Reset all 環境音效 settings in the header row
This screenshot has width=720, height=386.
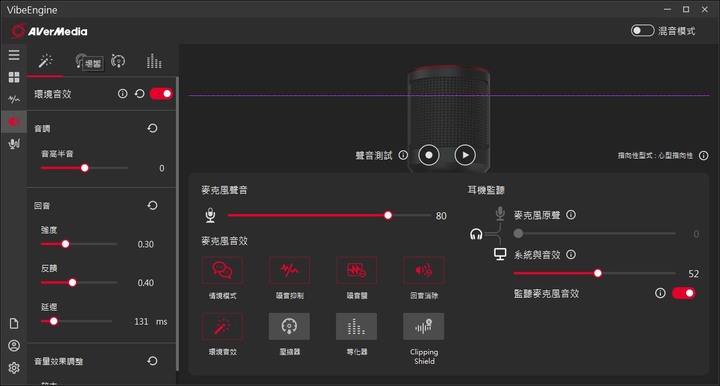(x=140, y=94)
